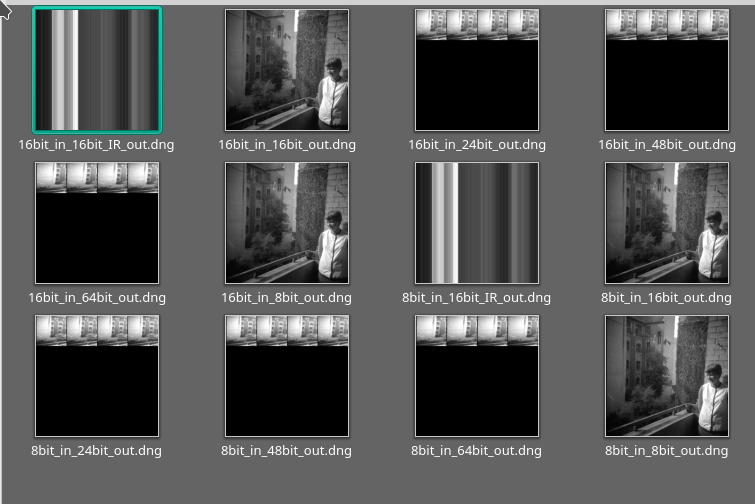Click the 8bit_in_16bit_IR_out.dng striped thumbnail
The height and width of the screenshot is (504, 755).
(477, 223)
